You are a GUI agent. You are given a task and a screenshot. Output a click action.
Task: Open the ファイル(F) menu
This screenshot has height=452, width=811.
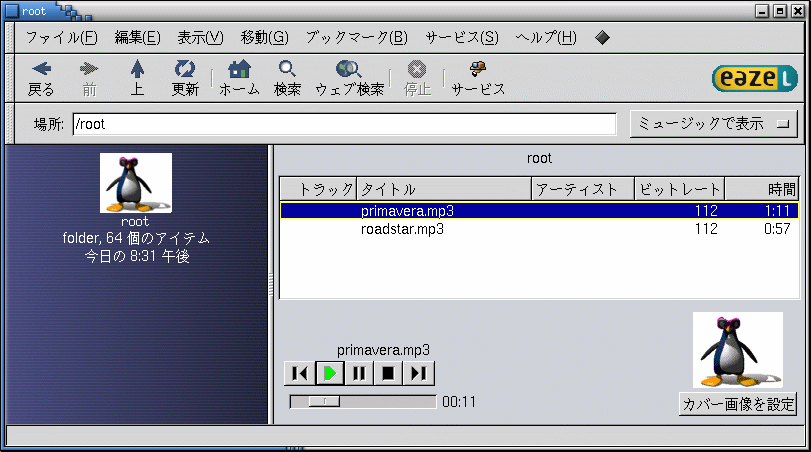(x=61, y=38)
